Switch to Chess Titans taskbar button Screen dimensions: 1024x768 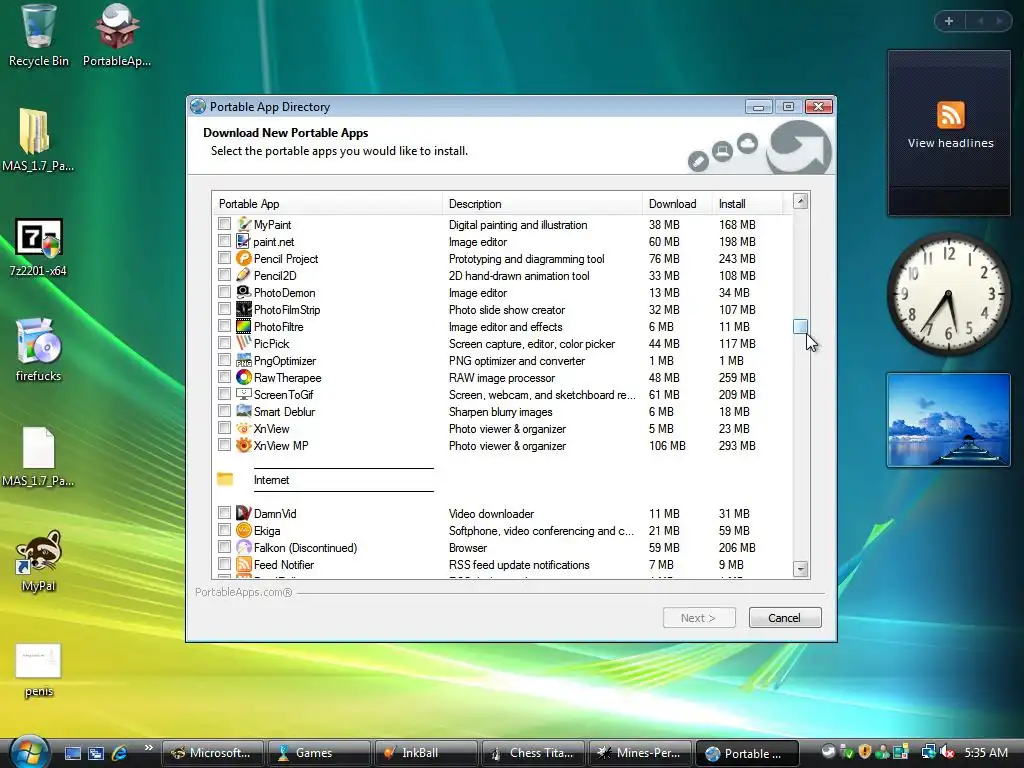pyautogui.click(x=532, y=753)
